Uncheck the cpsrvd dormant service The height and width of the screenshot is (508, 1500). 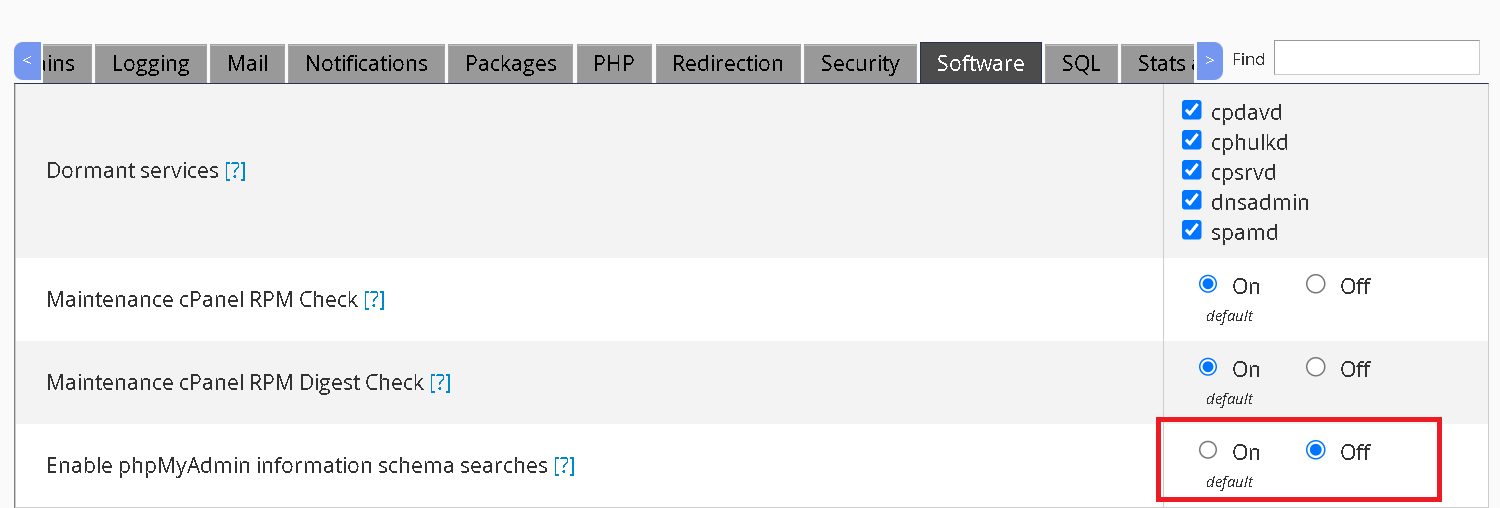[x=1191, y=170]
